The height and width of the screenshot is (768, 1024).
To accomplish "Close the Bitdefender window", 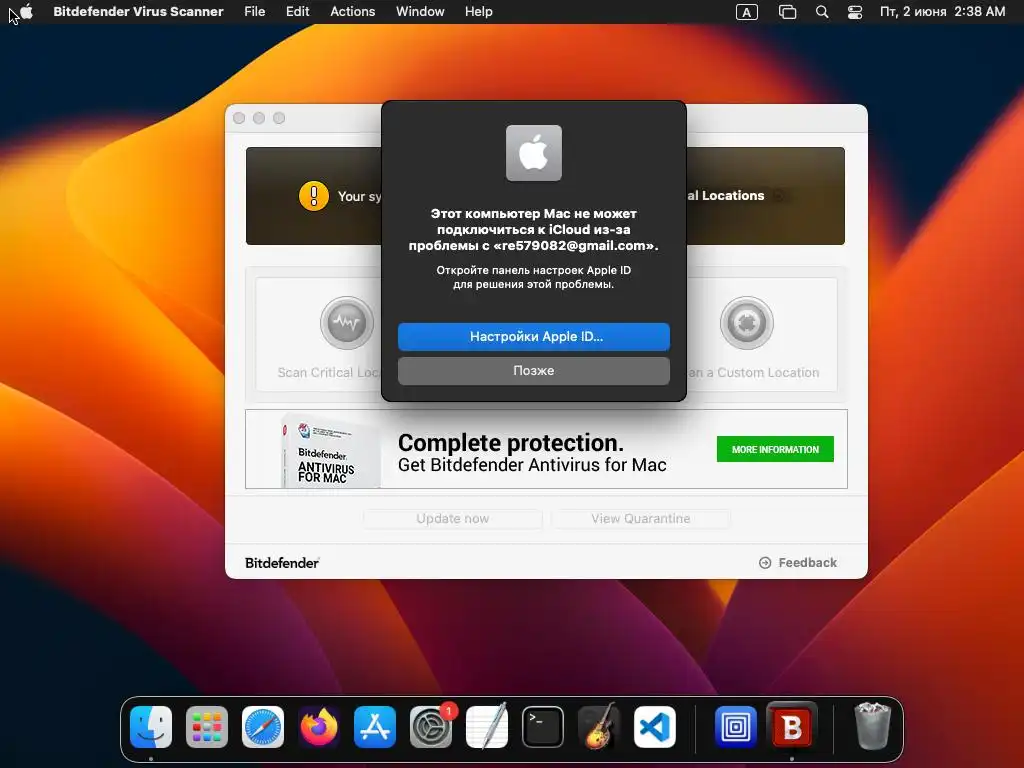I will coord(239,118).
